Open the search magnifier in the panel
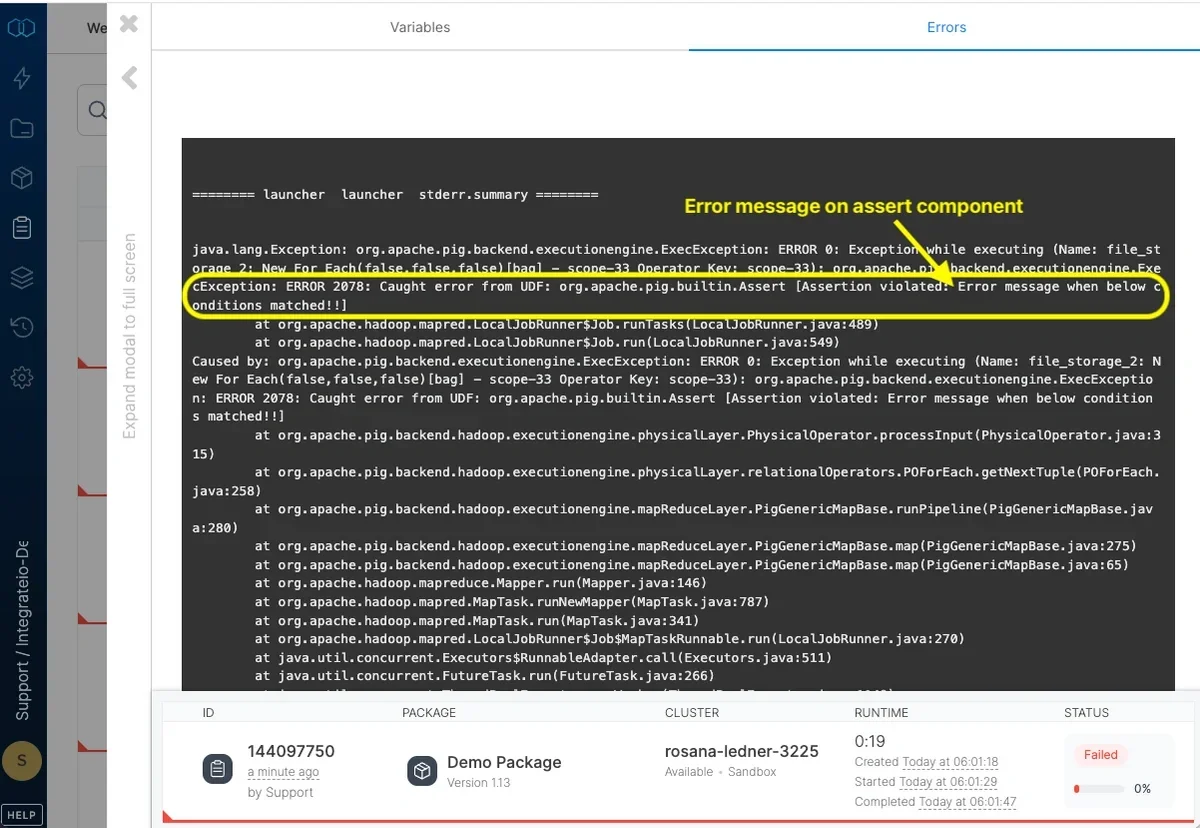Screen dimensions: 1200x828 point(97,110)
